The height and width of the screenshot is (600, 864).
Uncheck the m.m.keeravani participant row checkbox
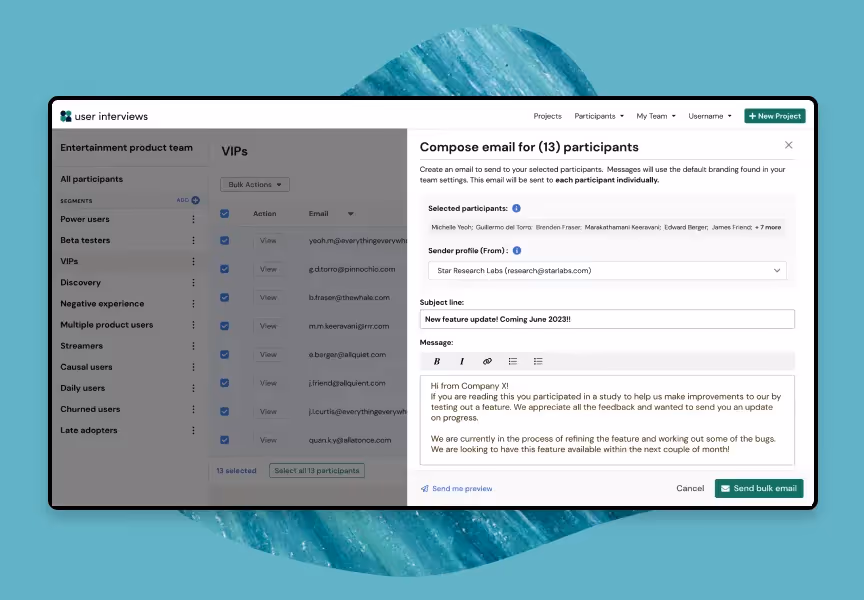coord(224,326)
